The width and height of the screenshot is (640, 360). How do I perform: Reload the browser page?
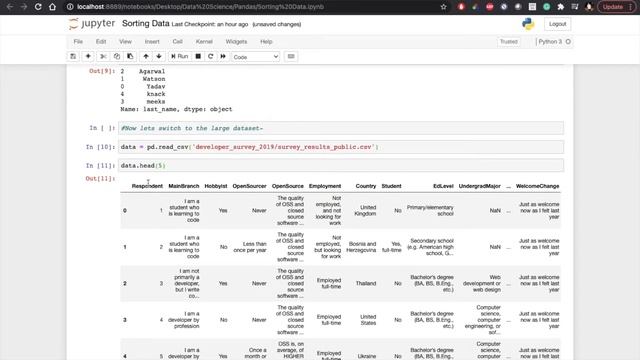(x=38, y=7)
